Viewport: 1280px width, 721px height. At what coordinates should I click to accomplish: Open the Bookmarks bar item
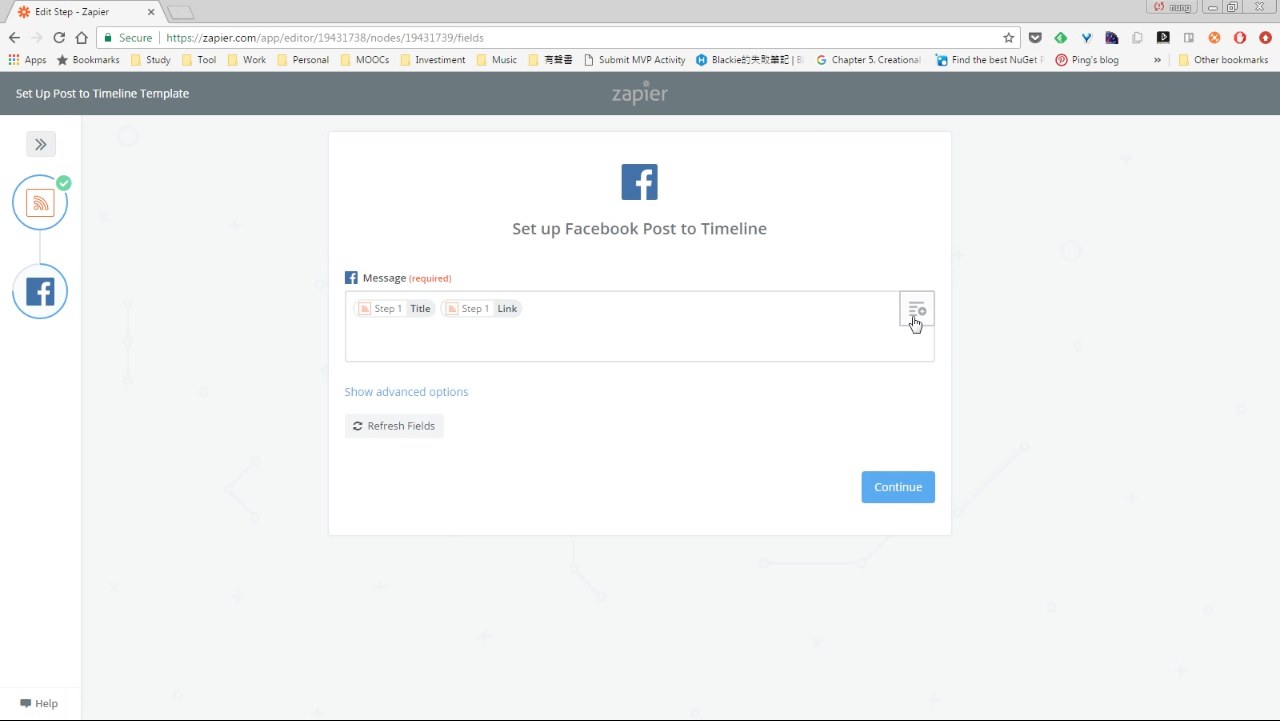click(88, 60)
